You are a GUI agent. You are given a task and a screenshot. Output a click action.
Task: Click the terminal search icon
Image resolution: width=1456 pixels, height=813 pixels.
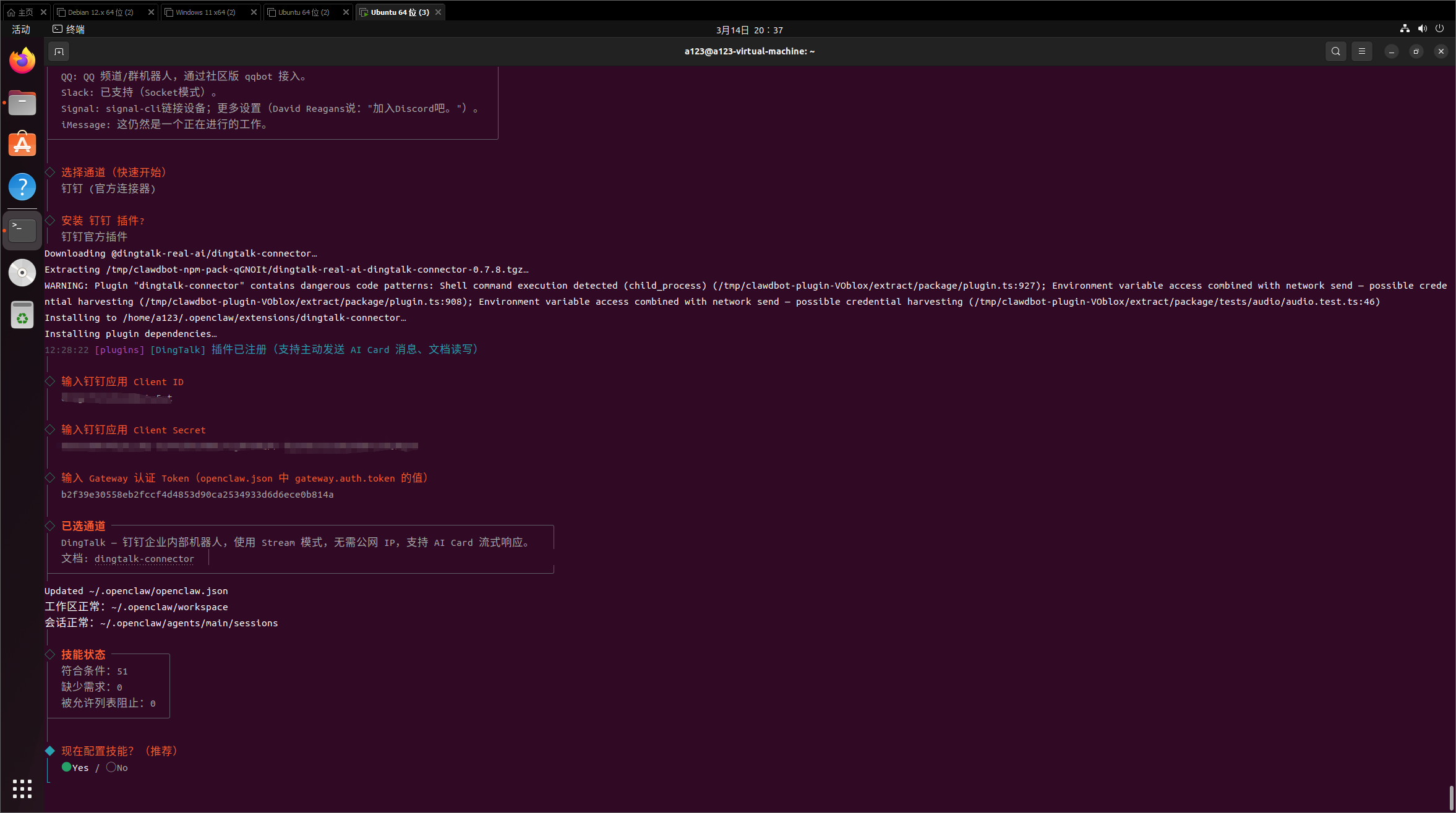[x=1335, y=51]
